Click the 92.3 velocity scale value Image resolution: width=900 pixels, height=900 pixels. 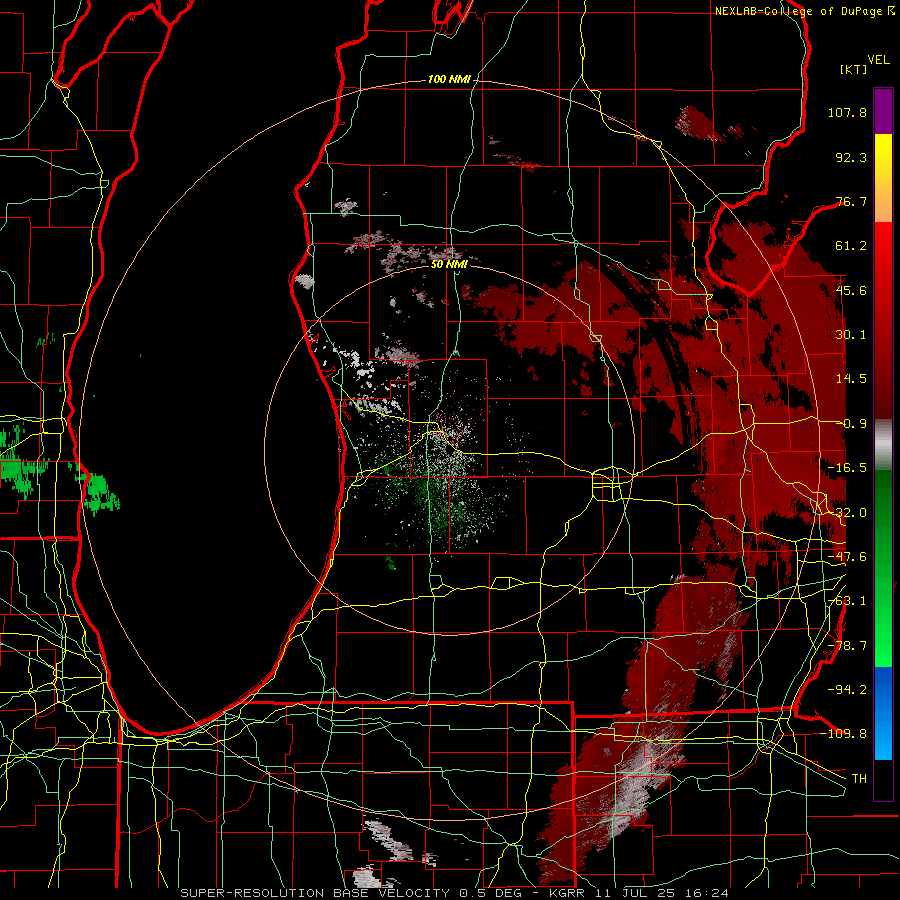coord(851,157)
